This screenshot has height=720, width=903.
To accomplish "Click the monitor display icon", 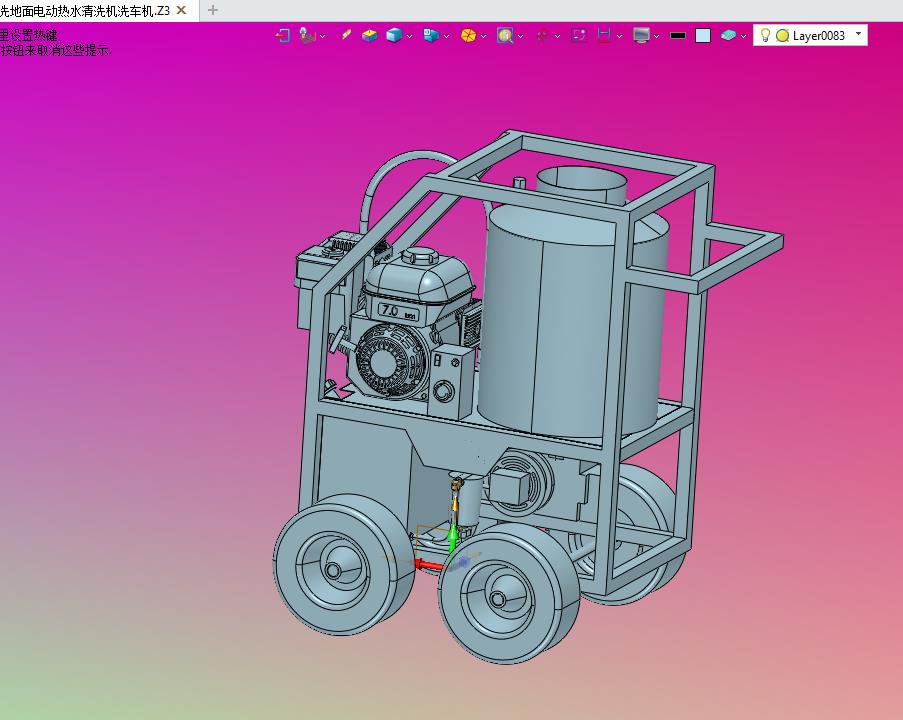I will coord(641,36).
